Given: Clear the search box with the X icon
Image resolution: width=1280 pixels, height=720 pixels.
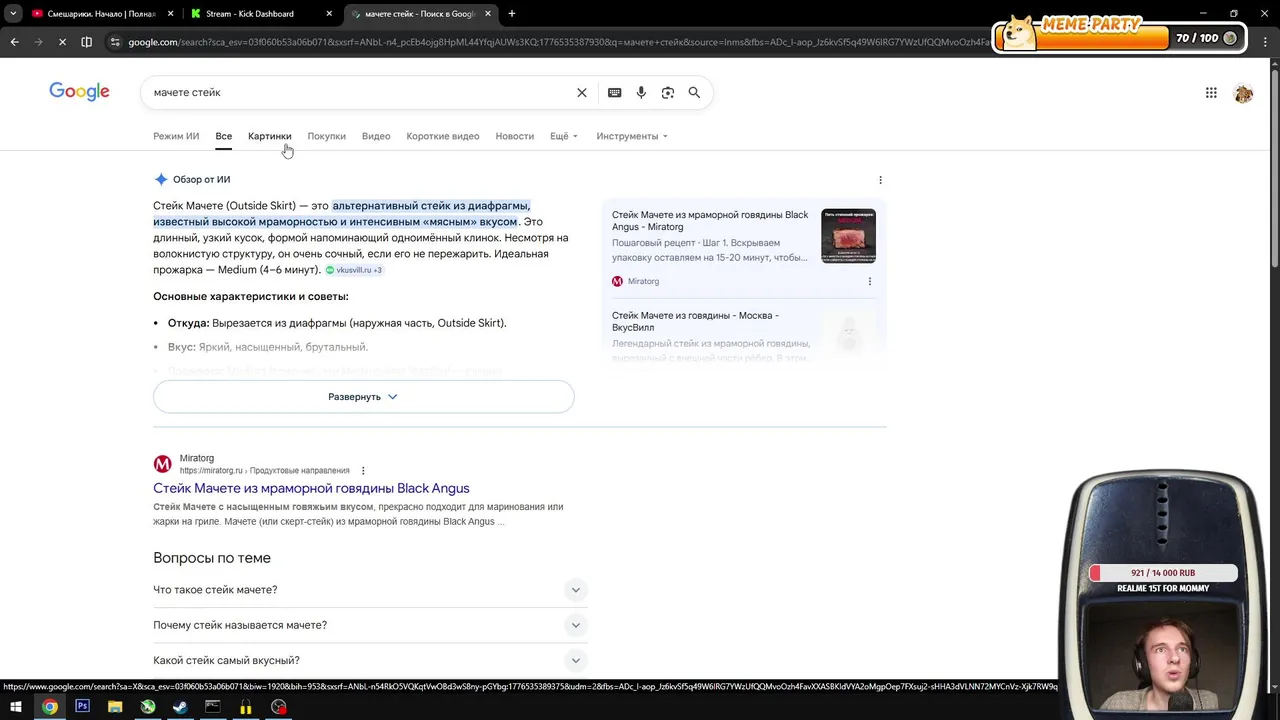Looking at the screenshot, I should (582, 92).
